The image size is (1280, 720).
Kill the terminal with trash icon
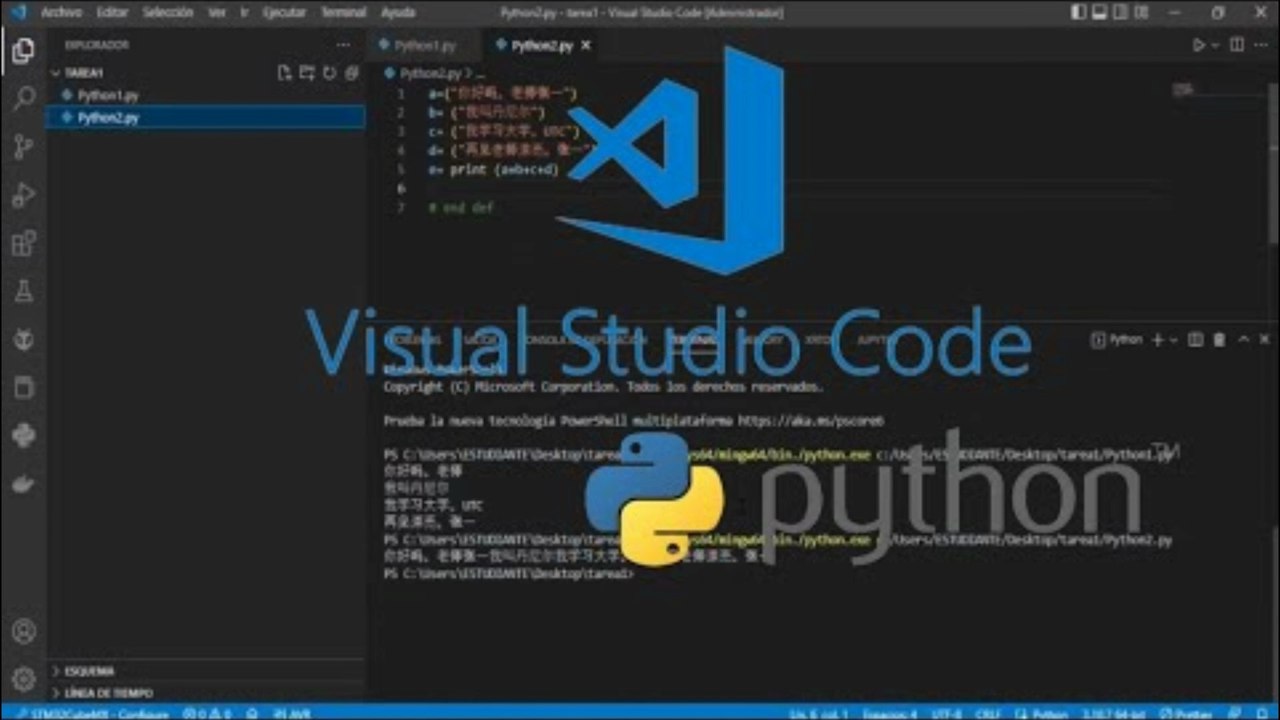[1219, 340]
